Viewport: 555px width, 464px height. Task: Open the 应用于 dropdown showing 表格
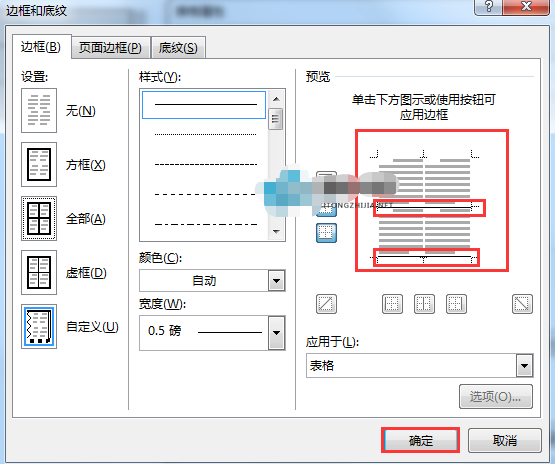(419, 365)
